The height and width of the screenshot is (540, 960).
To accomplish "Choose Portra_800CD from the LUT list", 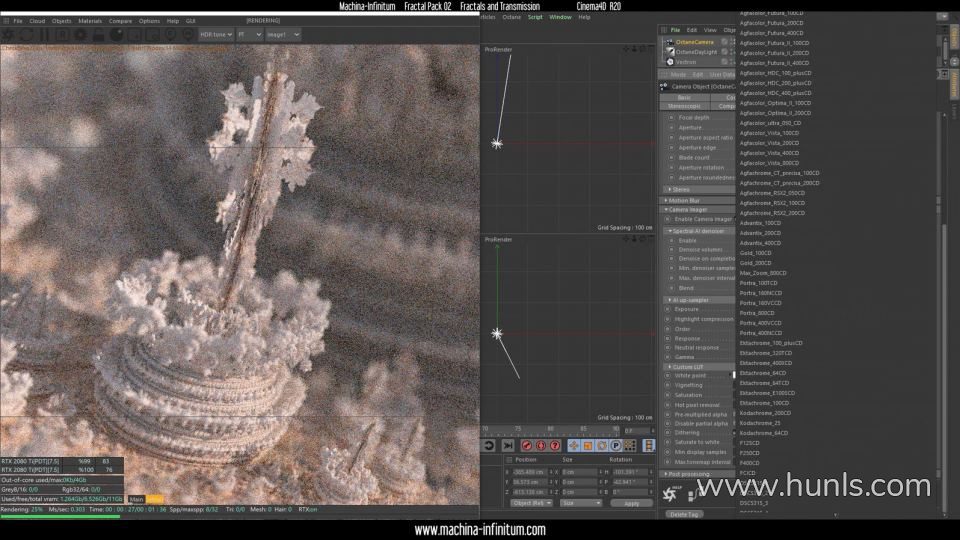I will [757, 313].
